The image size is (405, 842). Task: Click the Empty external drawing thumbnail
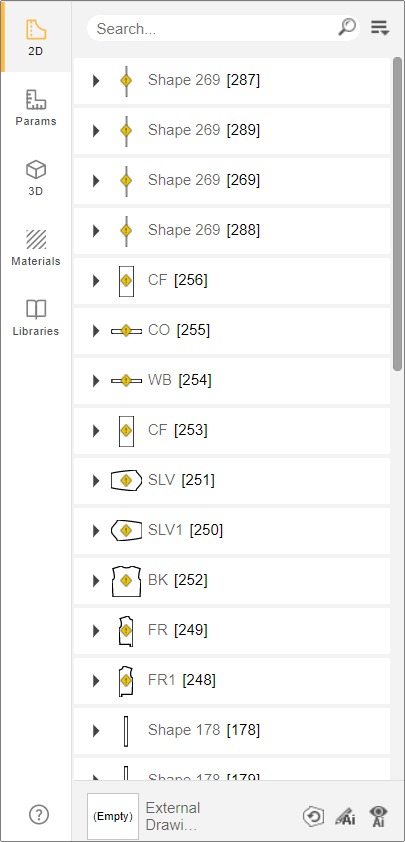click(x=113, y=816)
